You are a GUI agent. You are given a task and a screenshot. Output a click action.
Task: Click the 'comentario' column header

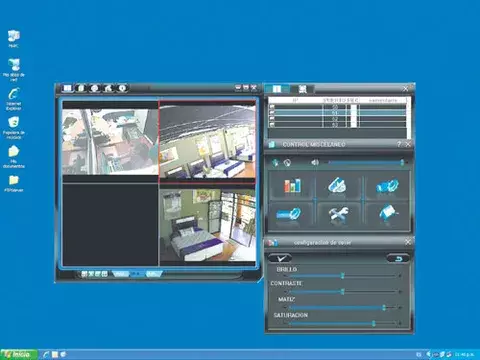point(383,100)
